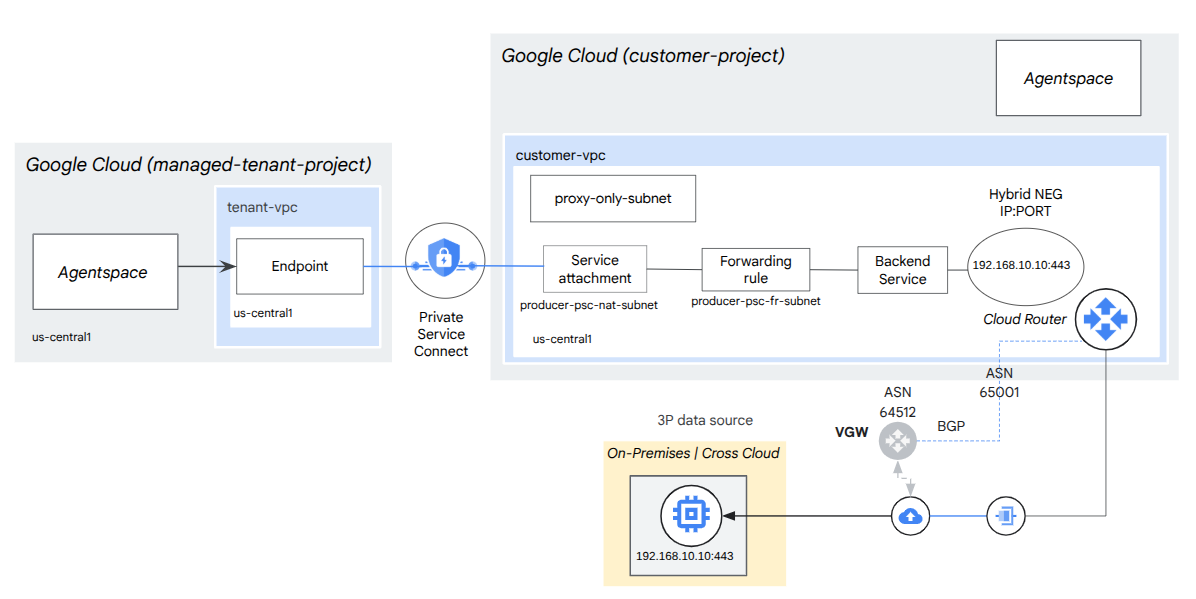Click the Backend Service box
Screen dimensions: 1196x599
click(x=903, y=270)
